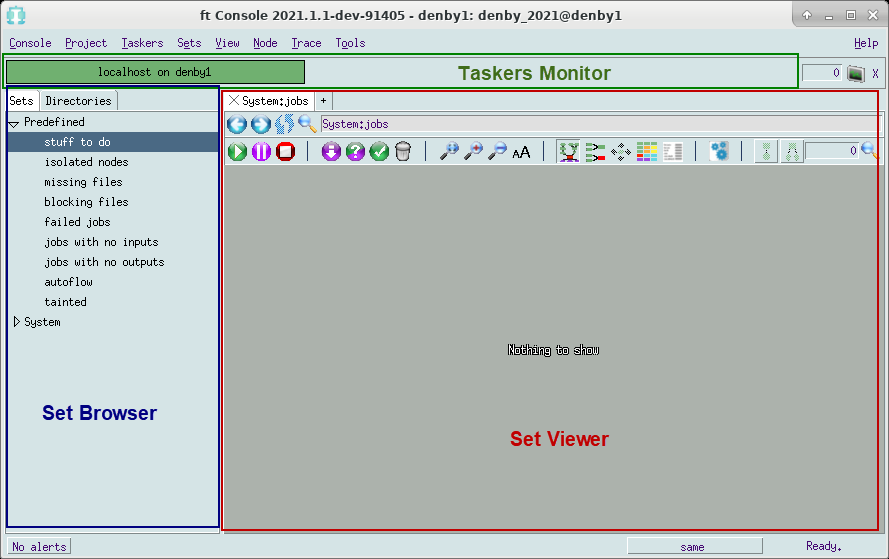Click the red Stop button

285,151
